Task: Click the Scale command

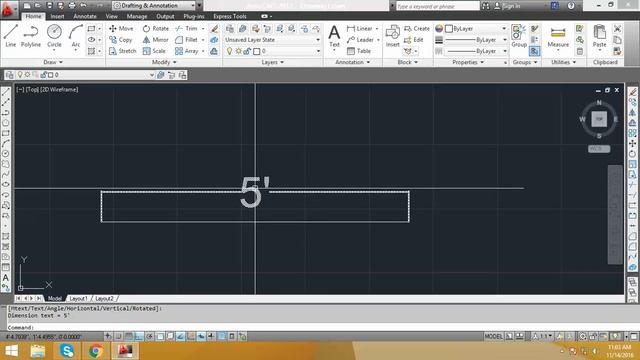Action: click(x=154, y=51)
